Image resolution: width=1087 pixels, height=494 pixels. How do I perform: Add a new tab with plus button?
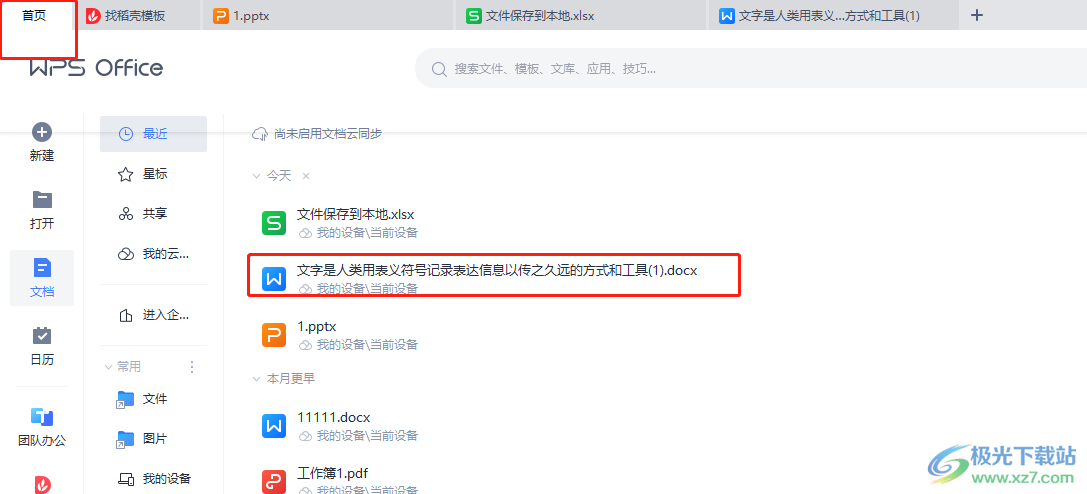tap(977, 15)
